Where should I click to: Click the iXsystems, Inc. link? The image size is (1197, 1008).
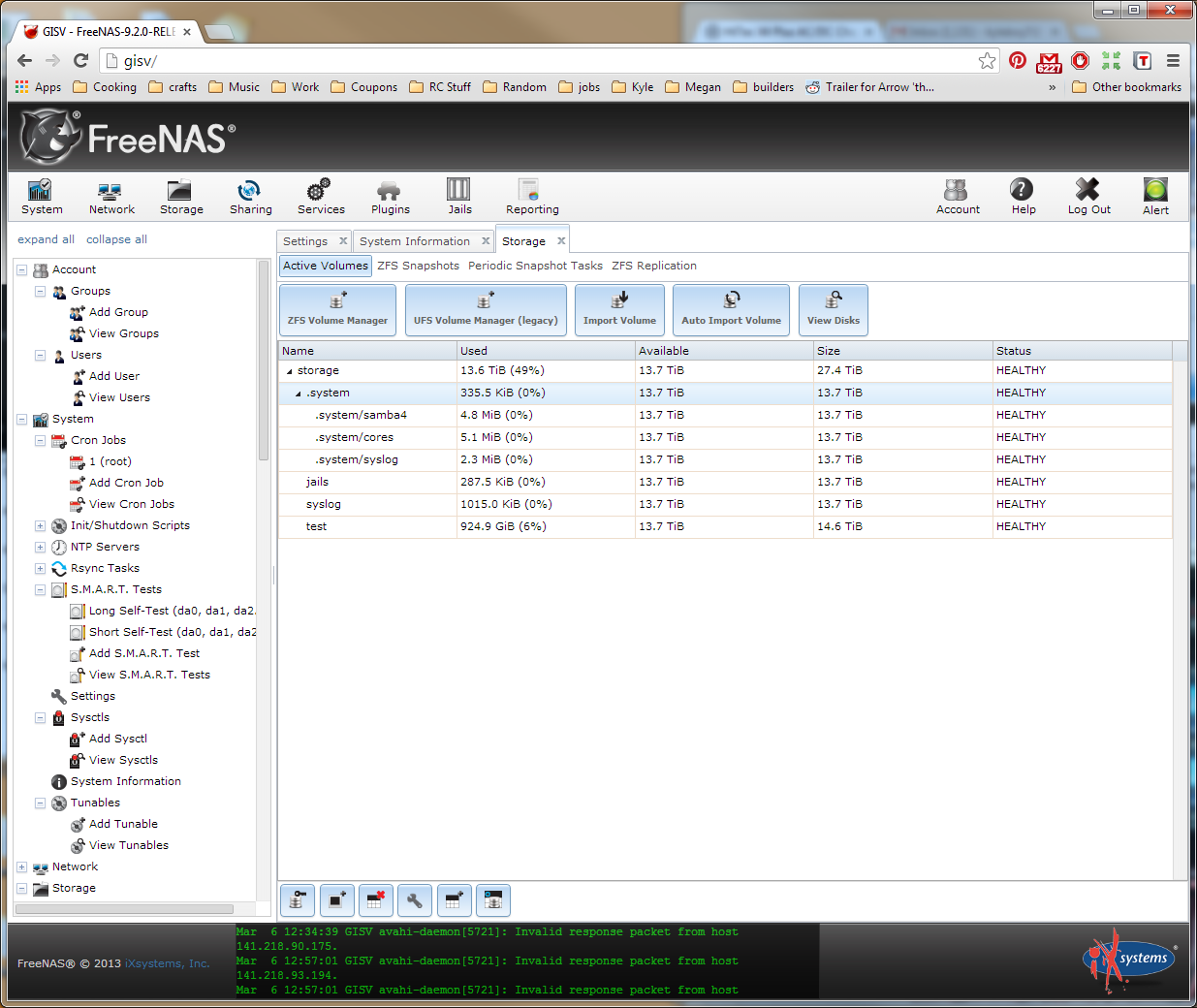tap(167, 963)
